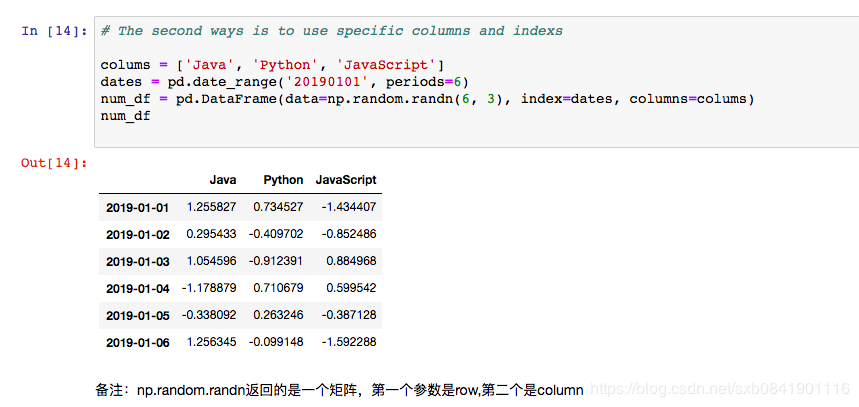Click the cell value -0.409702
The width and height of the screenshot is (859, 407).
[x=276, y=235]
